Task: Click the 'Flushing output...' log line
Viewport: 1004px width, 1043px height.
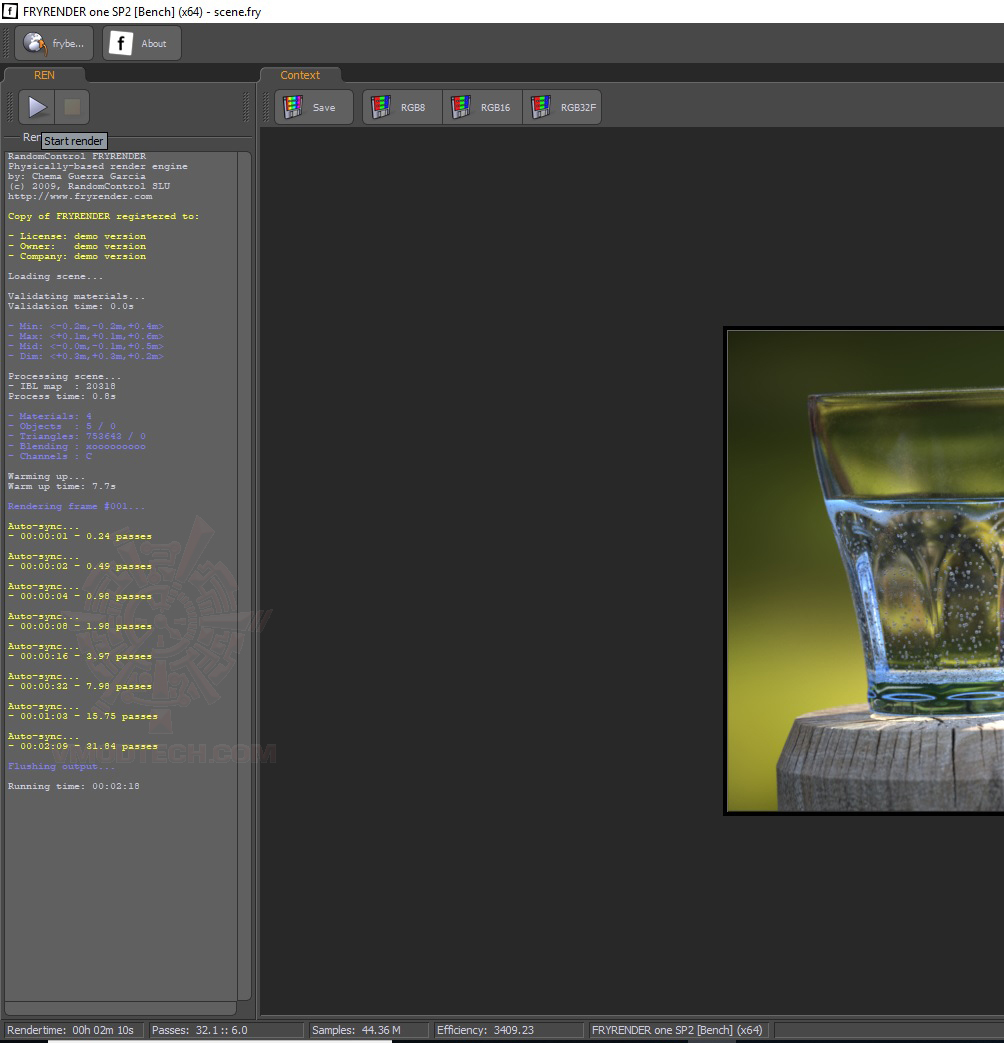Action: pyautogui.click(x=61, y=766)
